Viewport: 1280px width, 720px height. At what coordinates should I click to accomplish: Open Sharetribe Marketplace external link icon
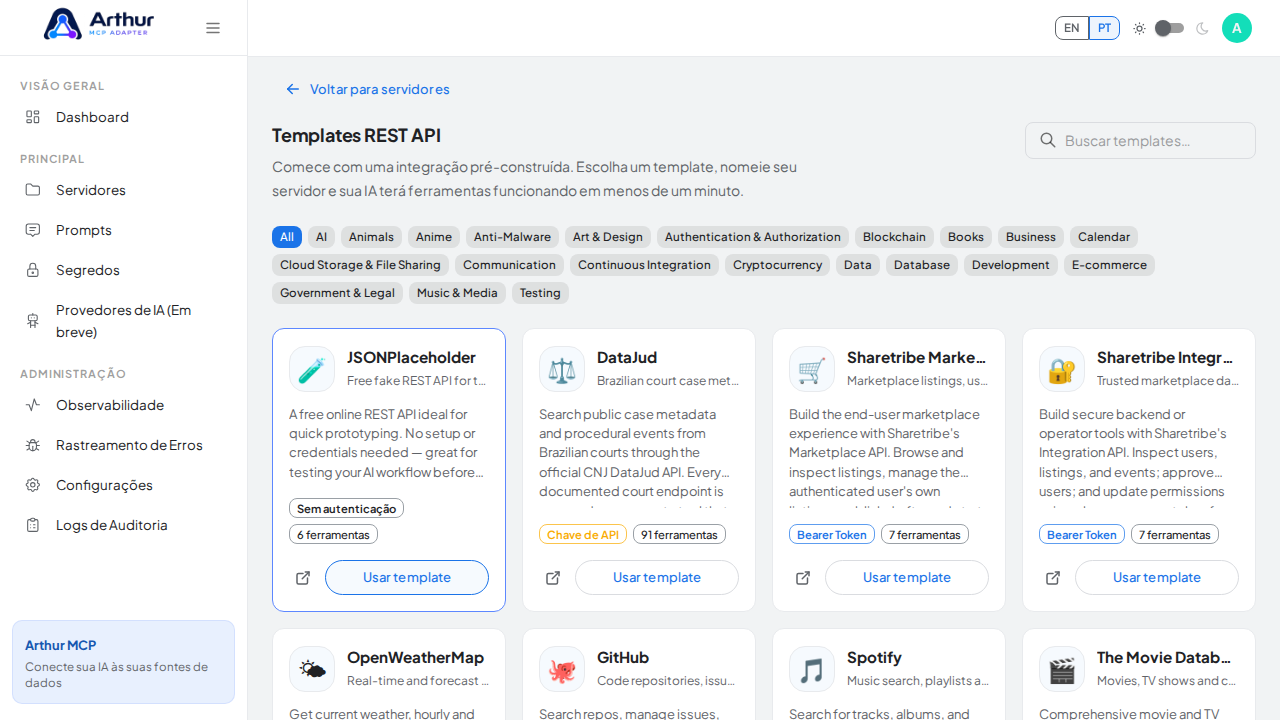(803, 578)
